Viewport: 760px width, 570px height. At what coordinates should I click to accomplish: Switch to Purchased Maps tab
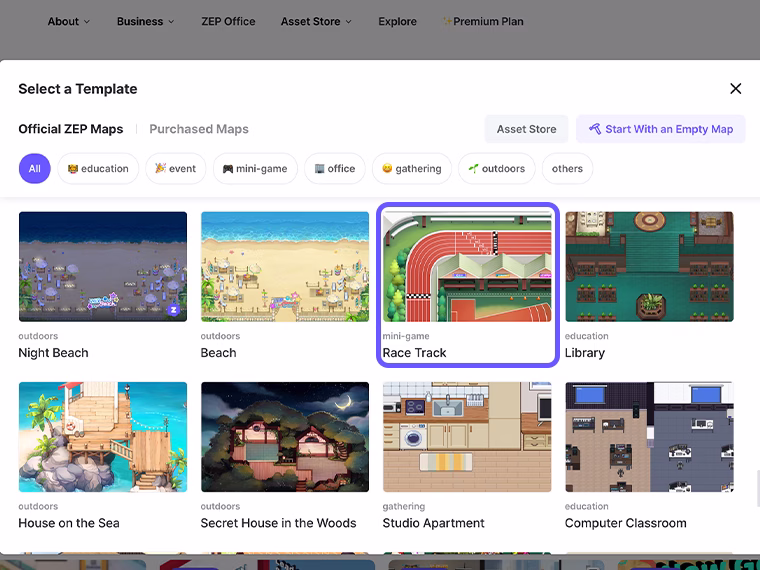pos(198,129)
